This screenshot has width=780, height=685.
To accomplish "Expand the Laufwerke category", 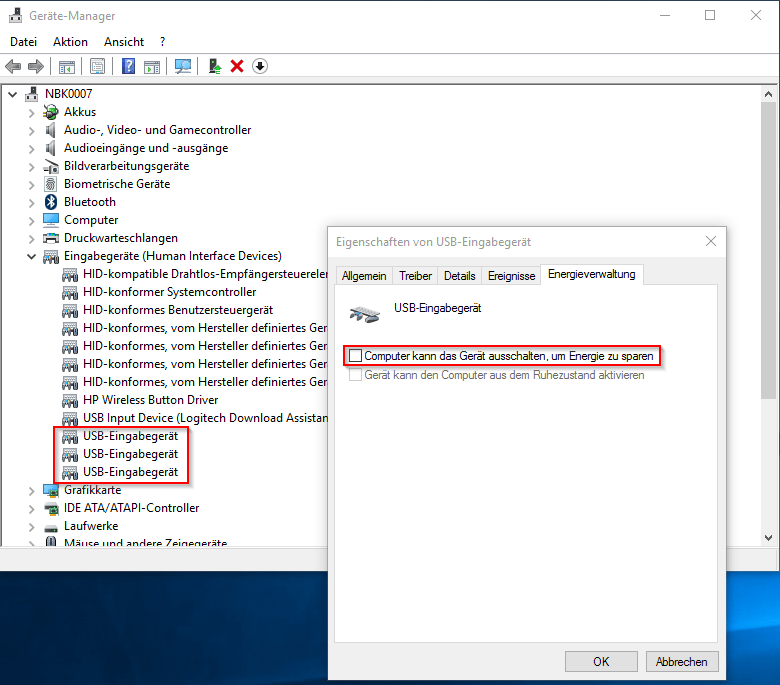I will tap(32, 527).
